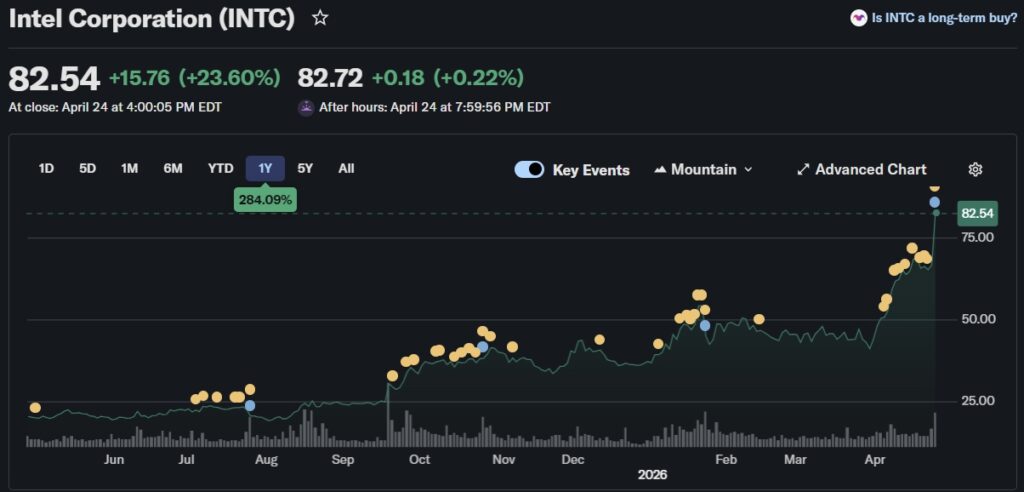Switch chart to YTD range
Image resolution: width=1024 pixels, height=492 pixels.
pyautogui.click(x=220, y=169)
